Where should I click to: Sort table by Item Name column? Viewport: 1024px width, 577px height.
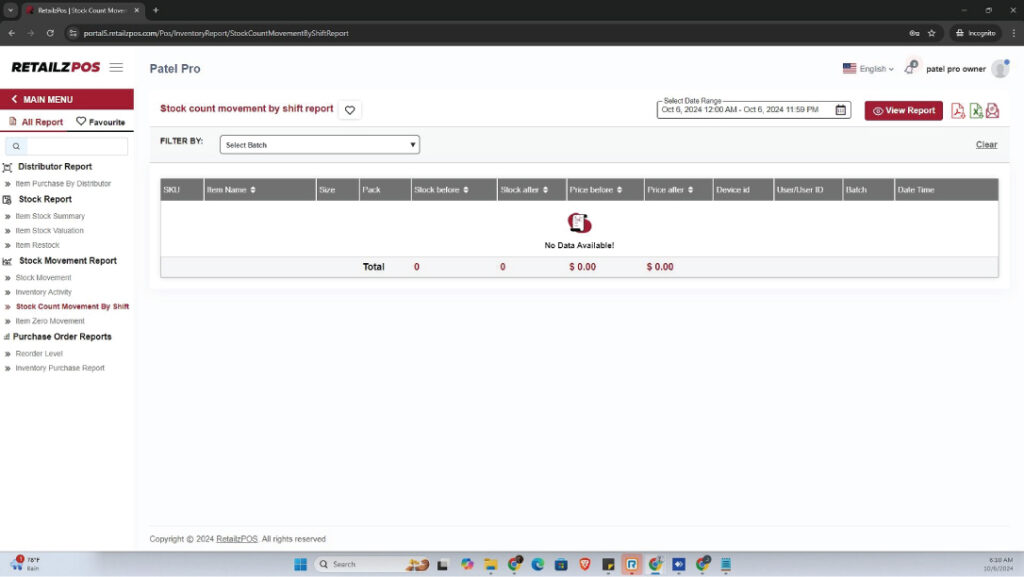pyautogui.click(x=231, y=190)
